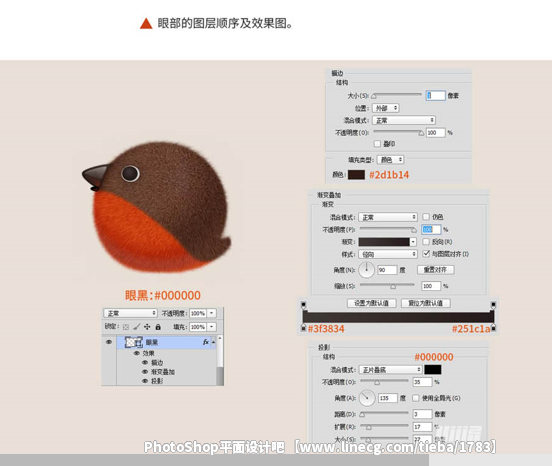Click the drop shadow black color swatch
Image resolution: width=552 pixels, height=466 pixels.
pyautogui.click(x=433, y=369)
